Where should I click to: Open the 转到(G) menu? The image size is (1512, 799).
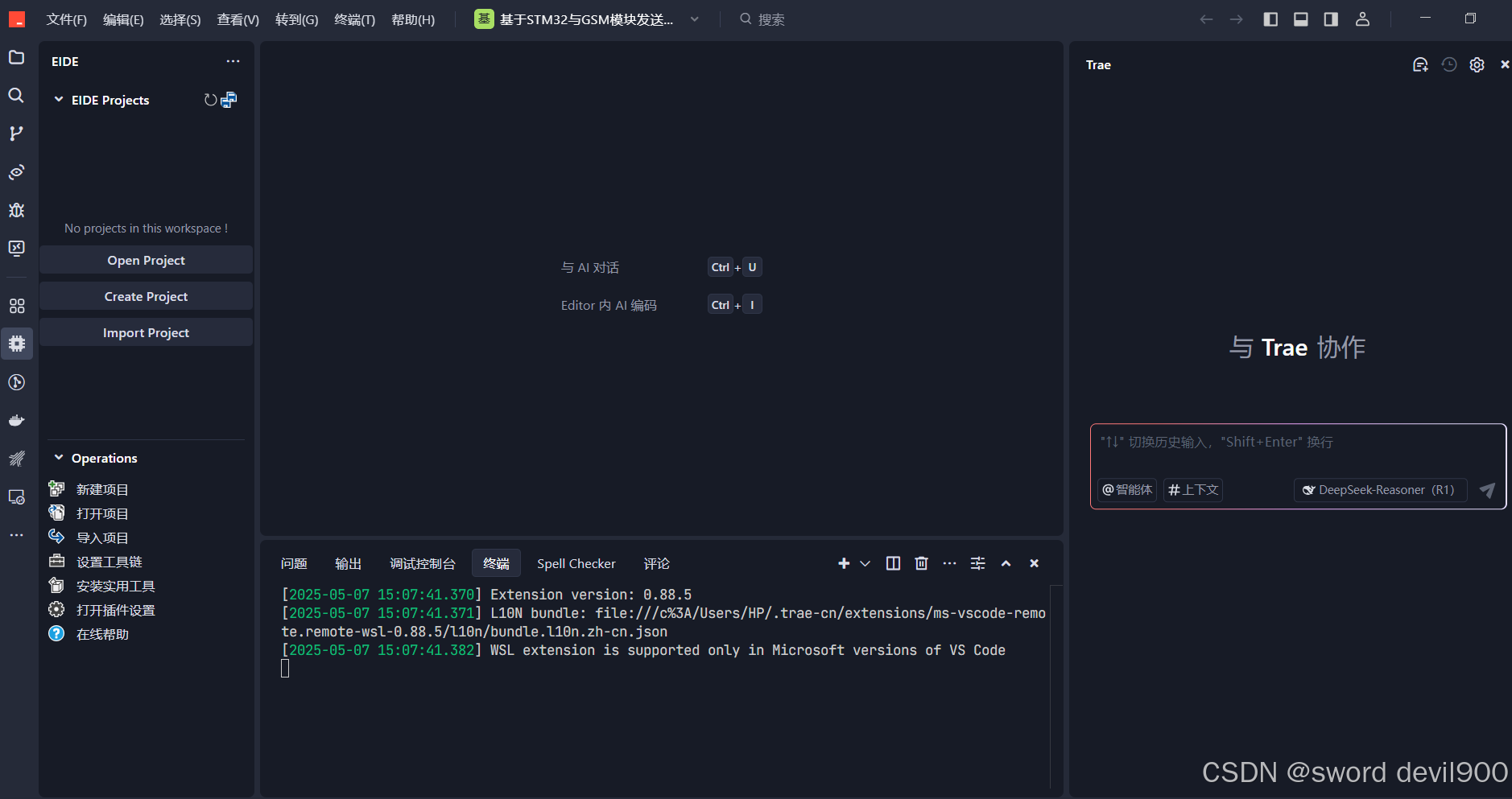296,19
